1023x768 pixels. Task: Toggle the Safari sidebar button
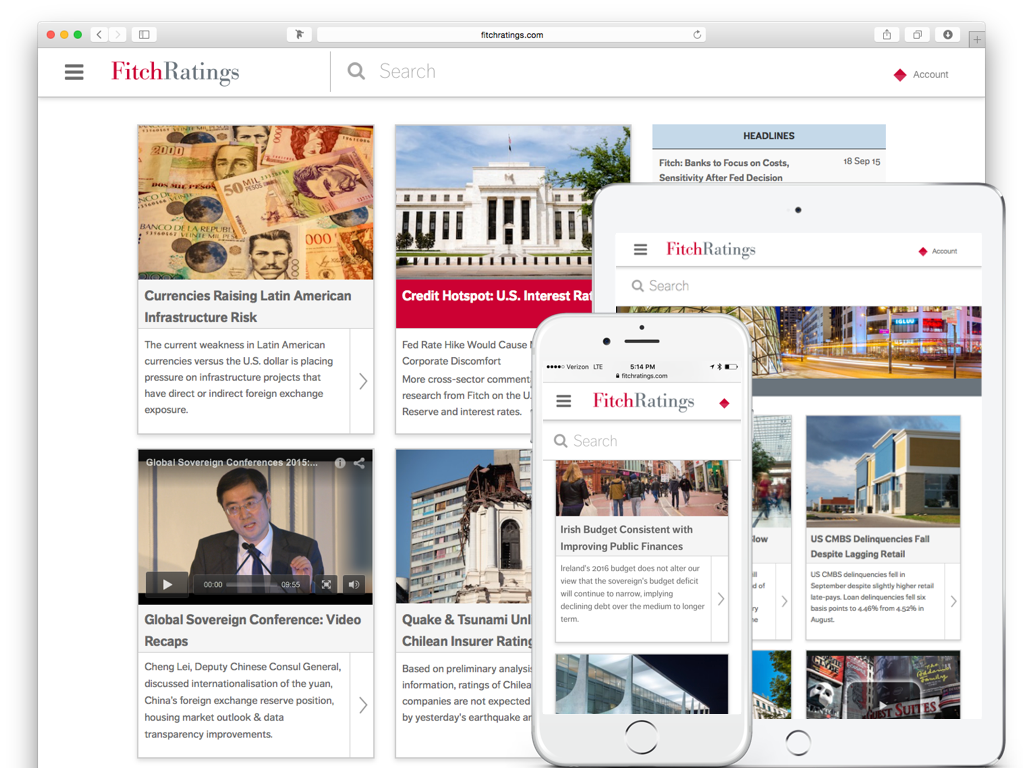point(144,35)
